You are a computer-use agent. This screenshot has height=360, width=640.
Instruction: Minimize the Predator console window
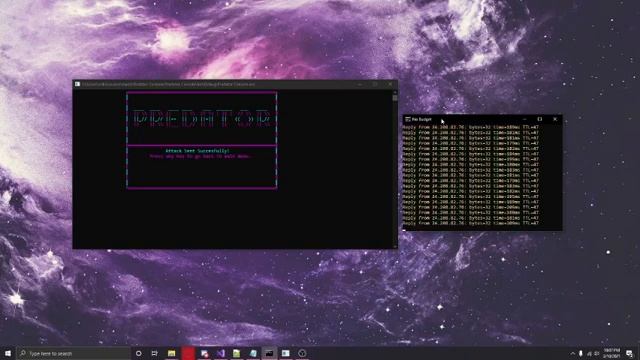click(x=360, y=84)
